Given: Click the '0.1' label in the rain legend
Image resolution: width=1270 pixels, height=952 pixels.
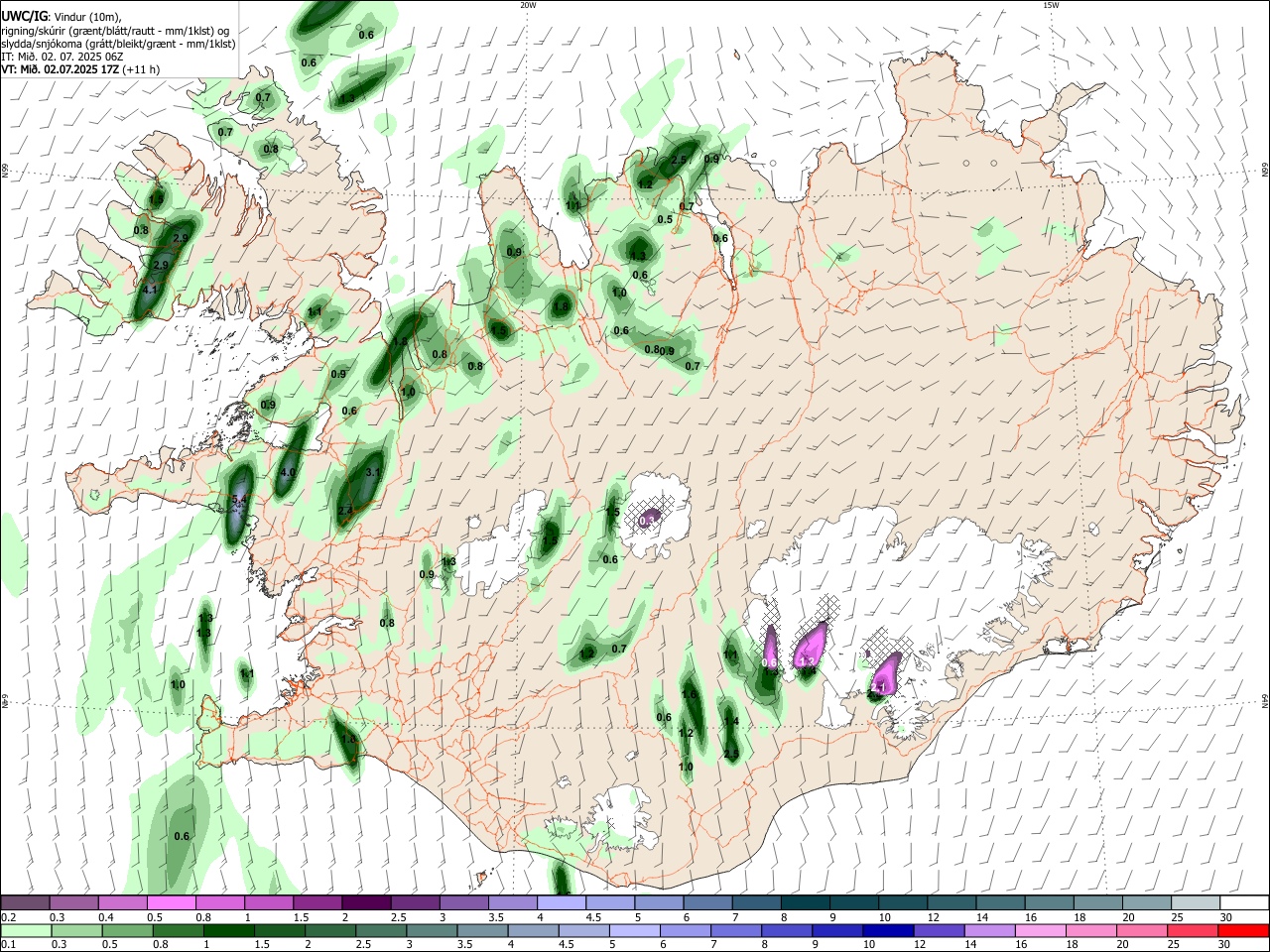Looking at the screenshot, I should coord(9,944).
